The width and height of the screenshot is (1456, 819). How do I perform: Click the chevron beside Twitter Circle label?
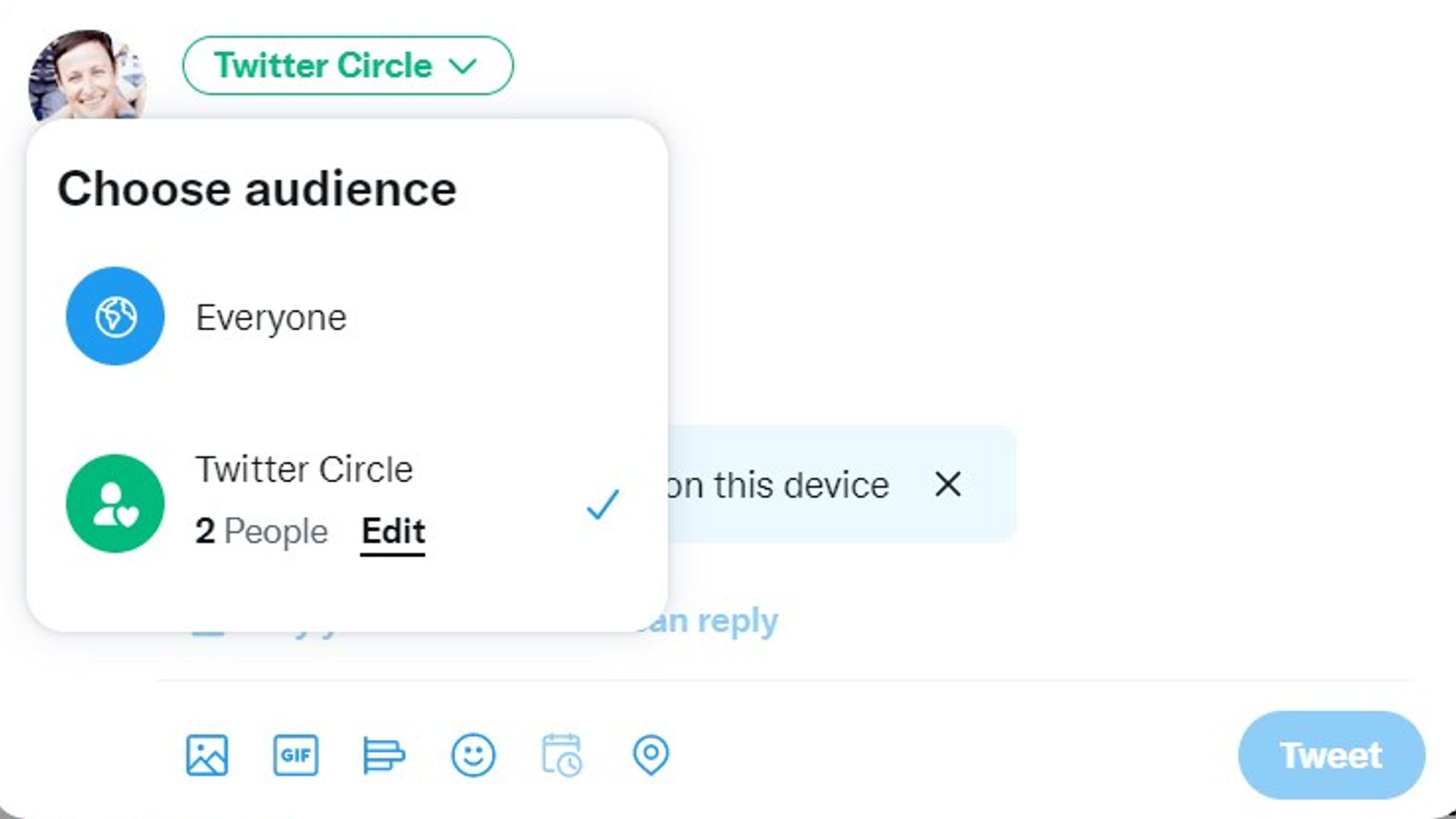click(464, 66)
